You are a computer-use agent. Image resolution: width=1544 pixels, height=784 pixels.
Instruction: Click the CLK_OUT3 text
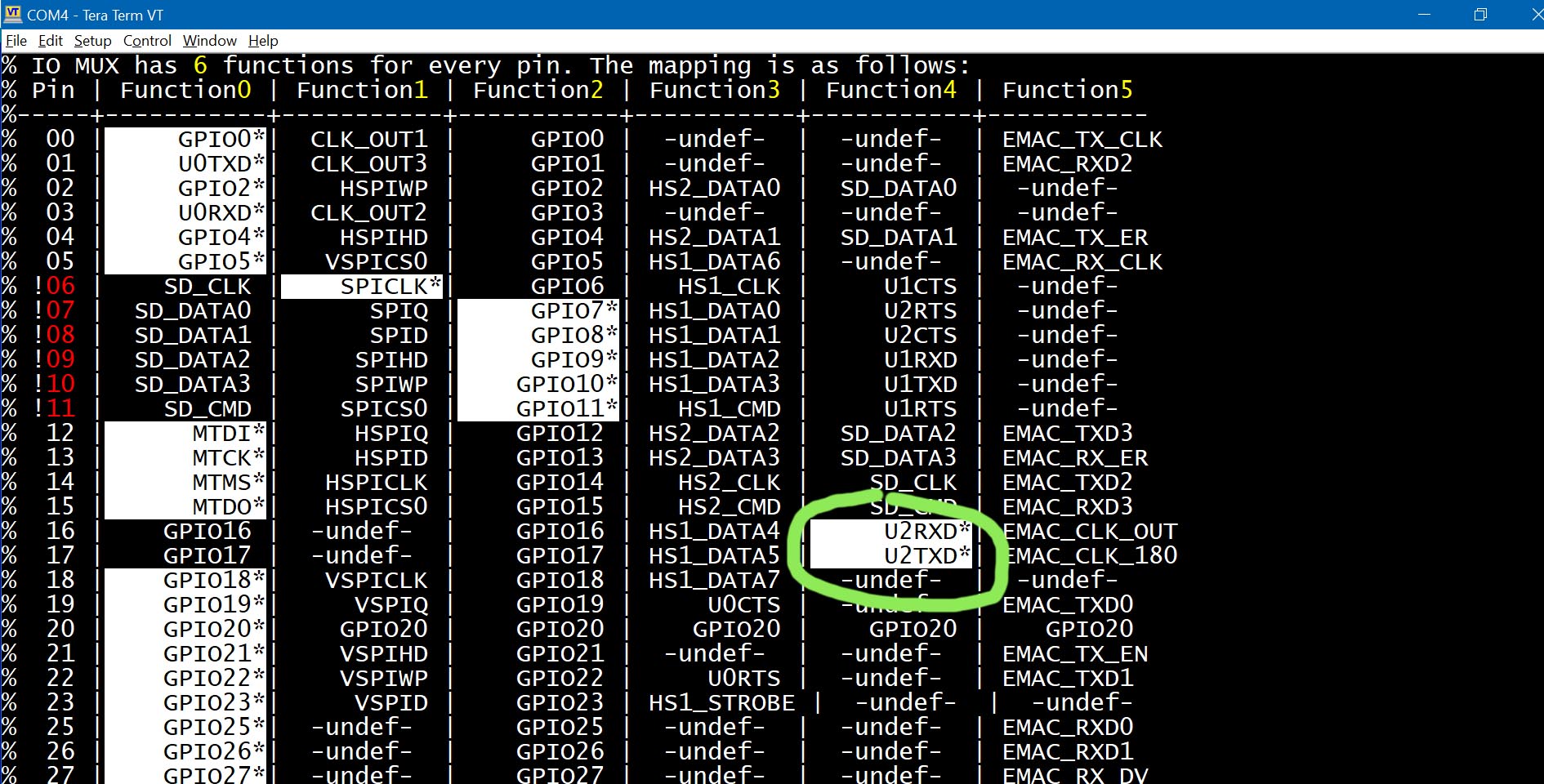369,164
